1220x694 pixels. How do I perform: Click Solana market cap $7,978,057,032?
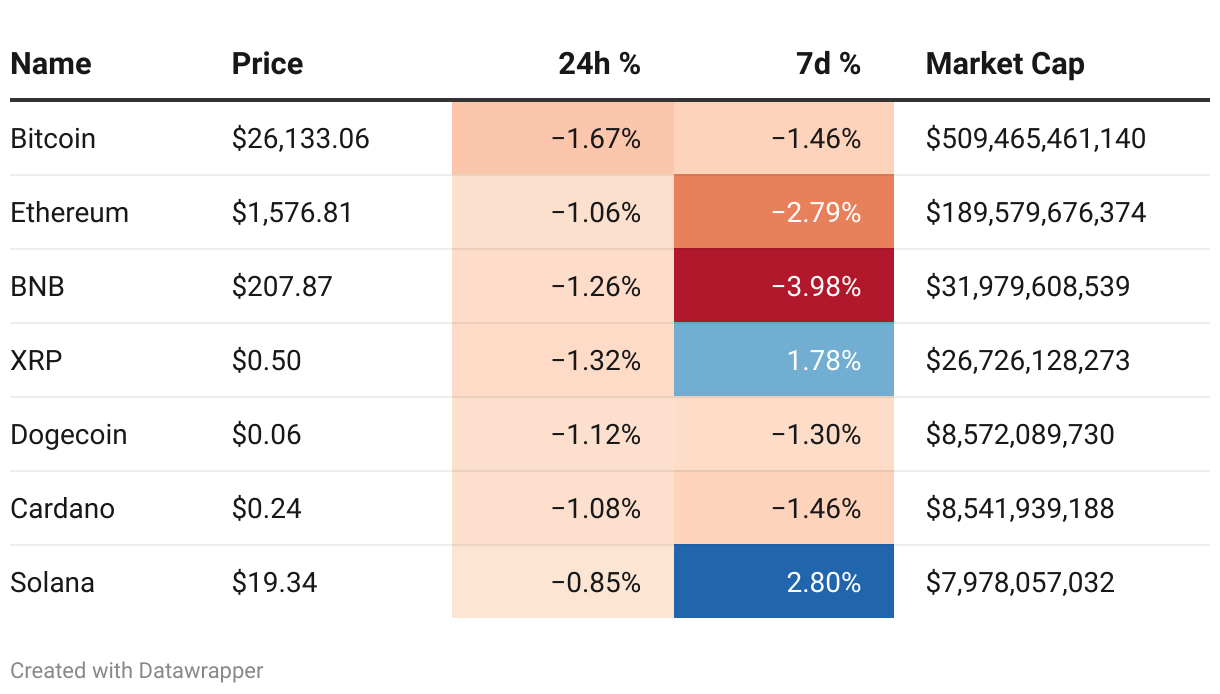1020,582
